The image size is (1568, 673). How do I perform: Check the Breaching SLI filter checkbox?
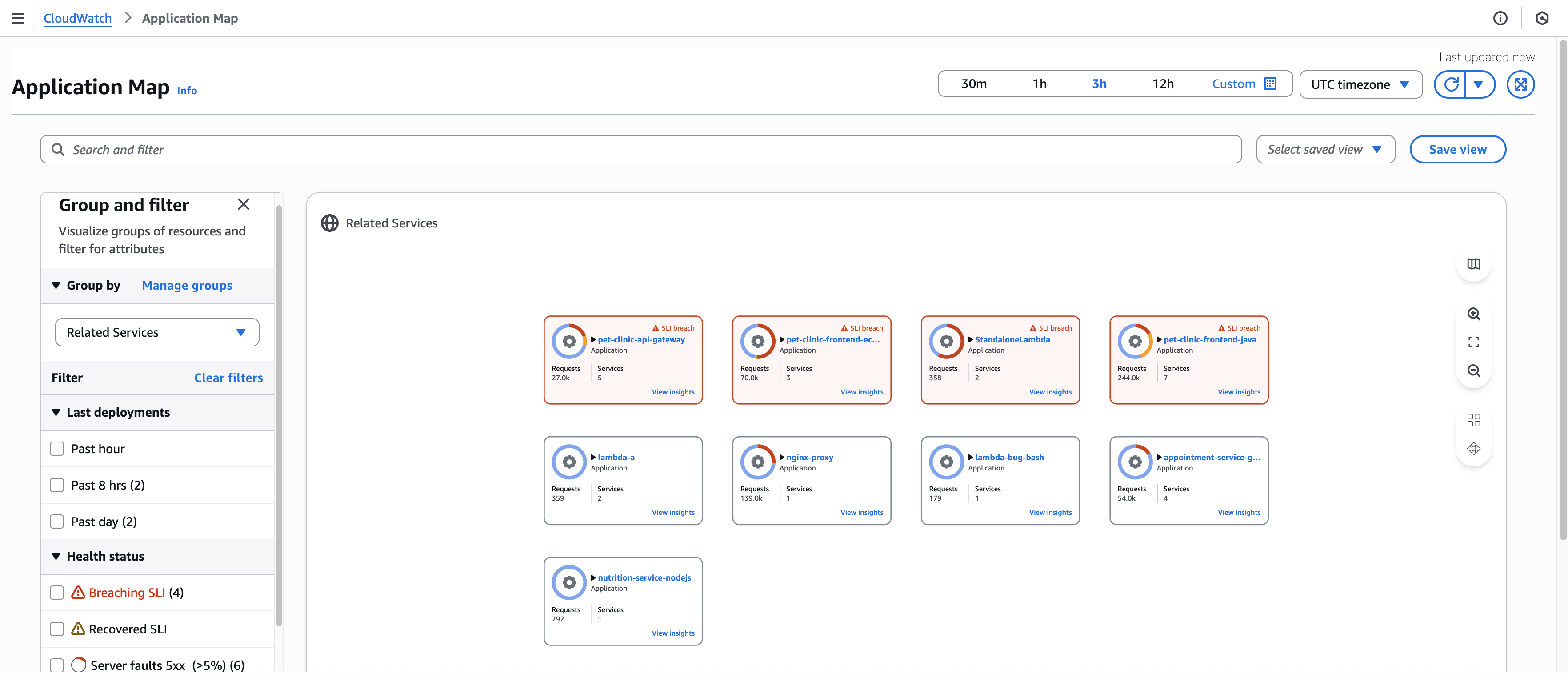(56, 592)
